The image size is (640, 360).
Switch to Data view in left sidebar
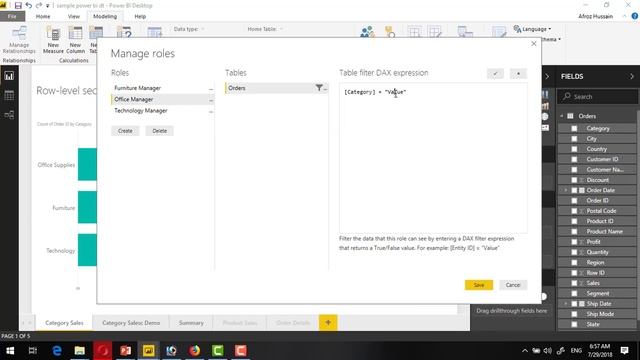click(9, 96)
